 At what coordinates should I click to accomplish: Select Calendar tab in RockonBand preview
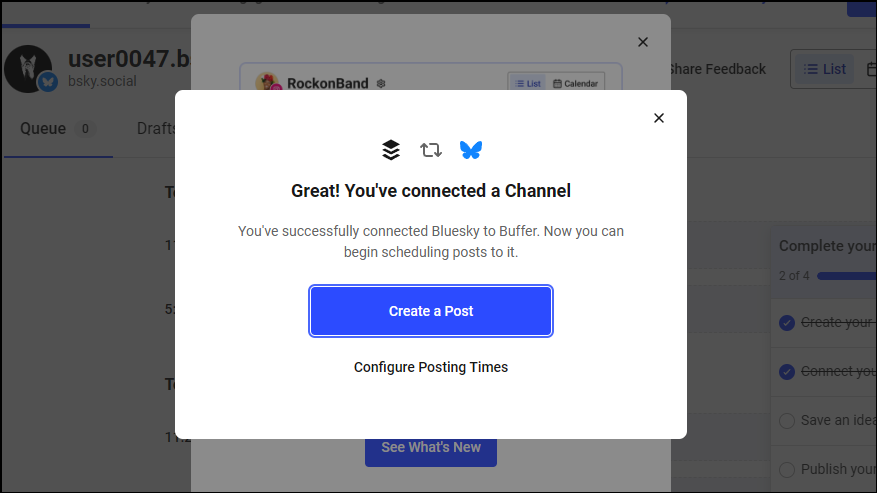pos(576,83)
